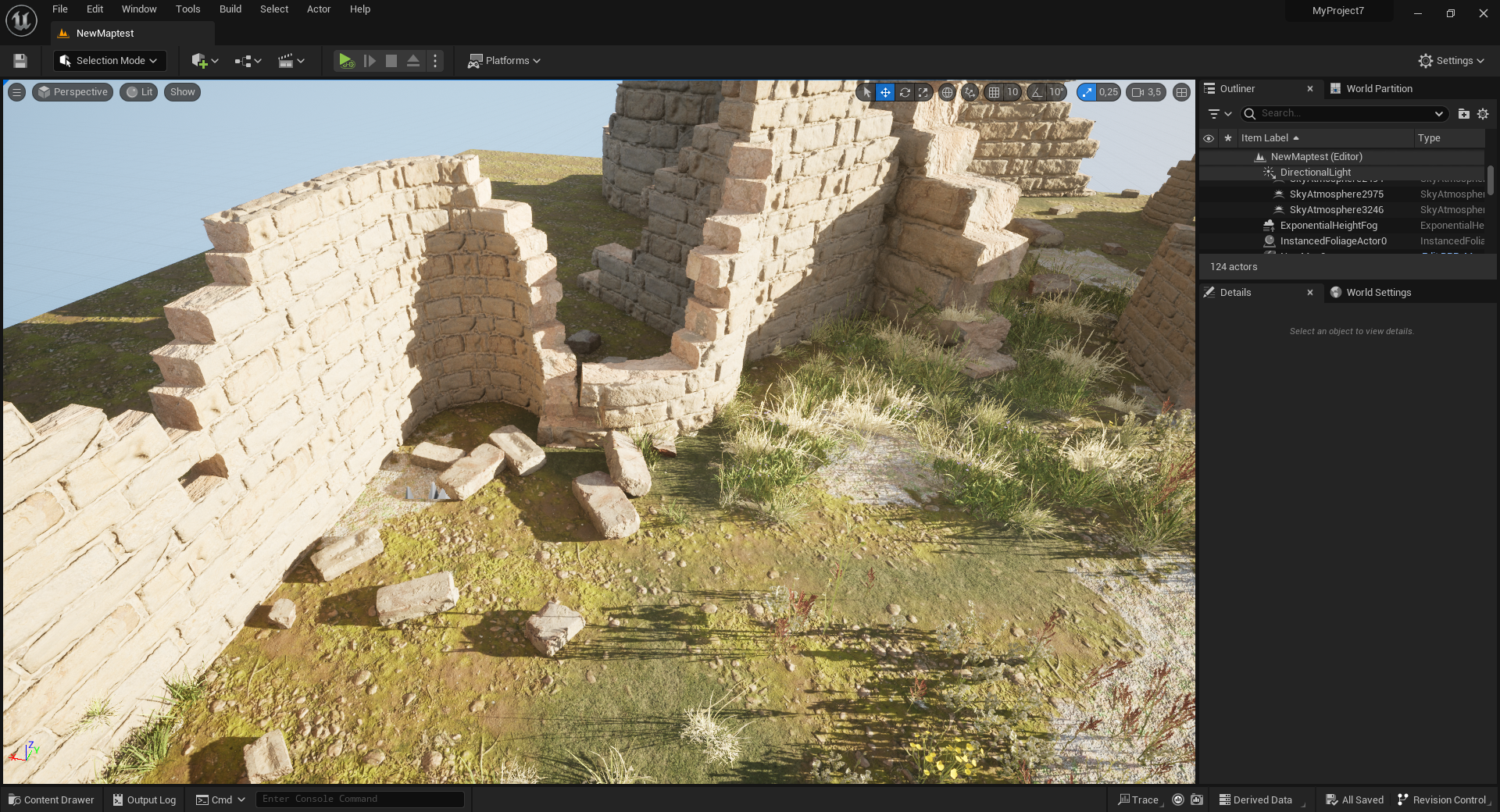The image size is (1500, 812).
Task: Toggle surface snapping icon
Action: 970,92
